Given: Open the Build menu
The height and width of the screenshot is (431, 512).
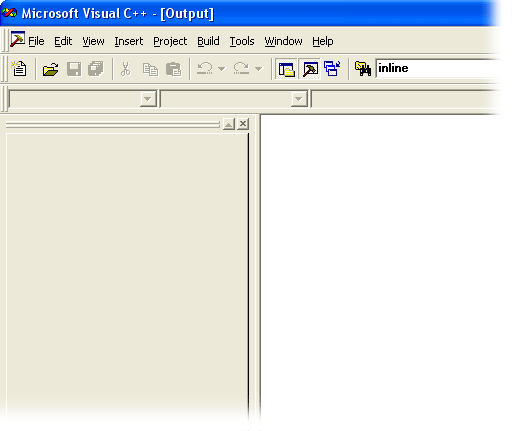Looking at the screenshot, I should pyautogui.click(x=208, y=41).
